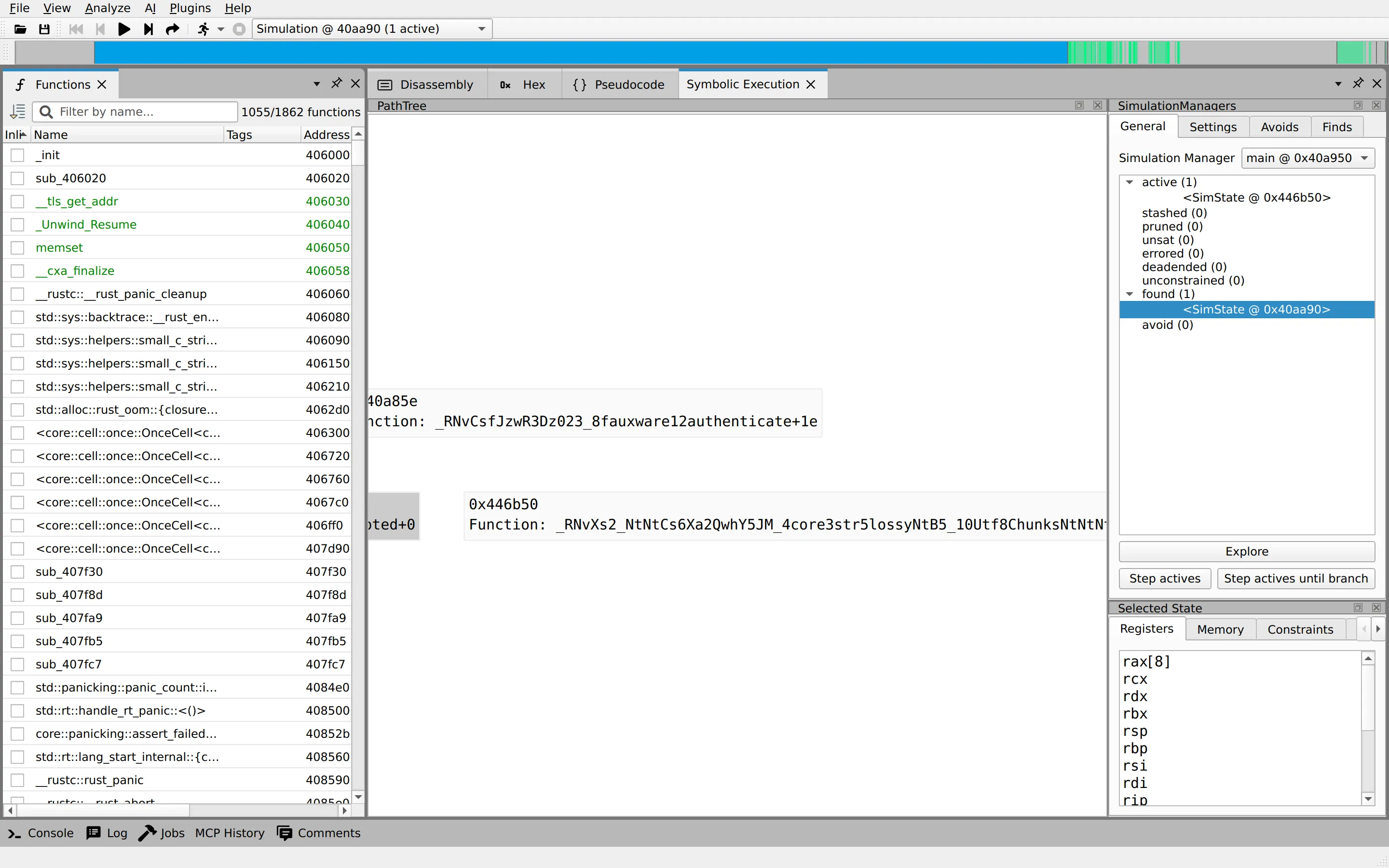Open Simulation @ 40aa90 combo box
Image resolution: width=1389 pixels, height=868 pixels.
point(372,29)
